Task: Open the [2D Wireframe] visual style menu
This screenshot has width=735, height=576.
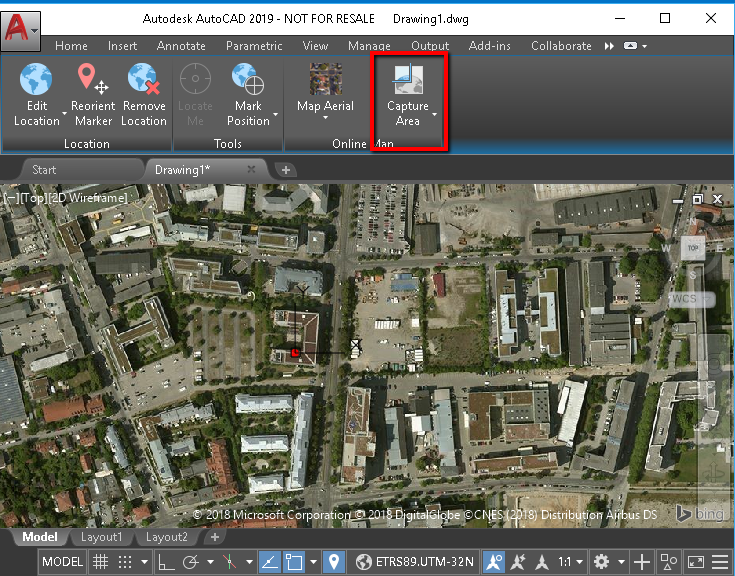Action: (x=88, y=198)
